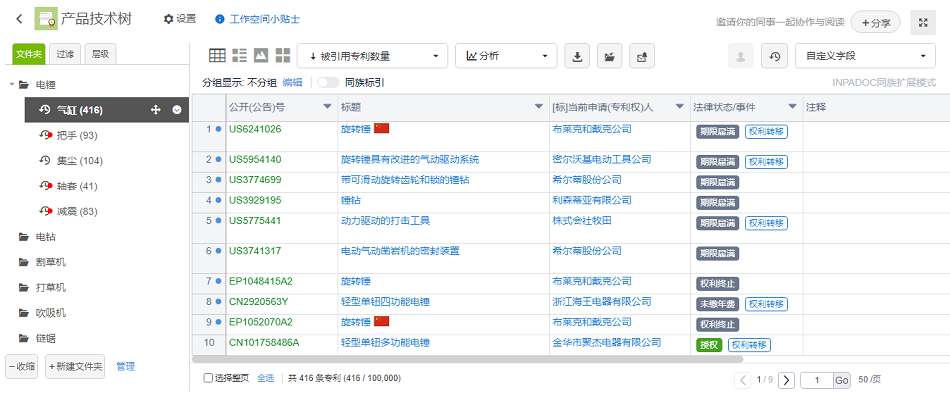Click the move handle icon on 气缸
Viewport: 950px width, 393px height.
pos(156,110)
